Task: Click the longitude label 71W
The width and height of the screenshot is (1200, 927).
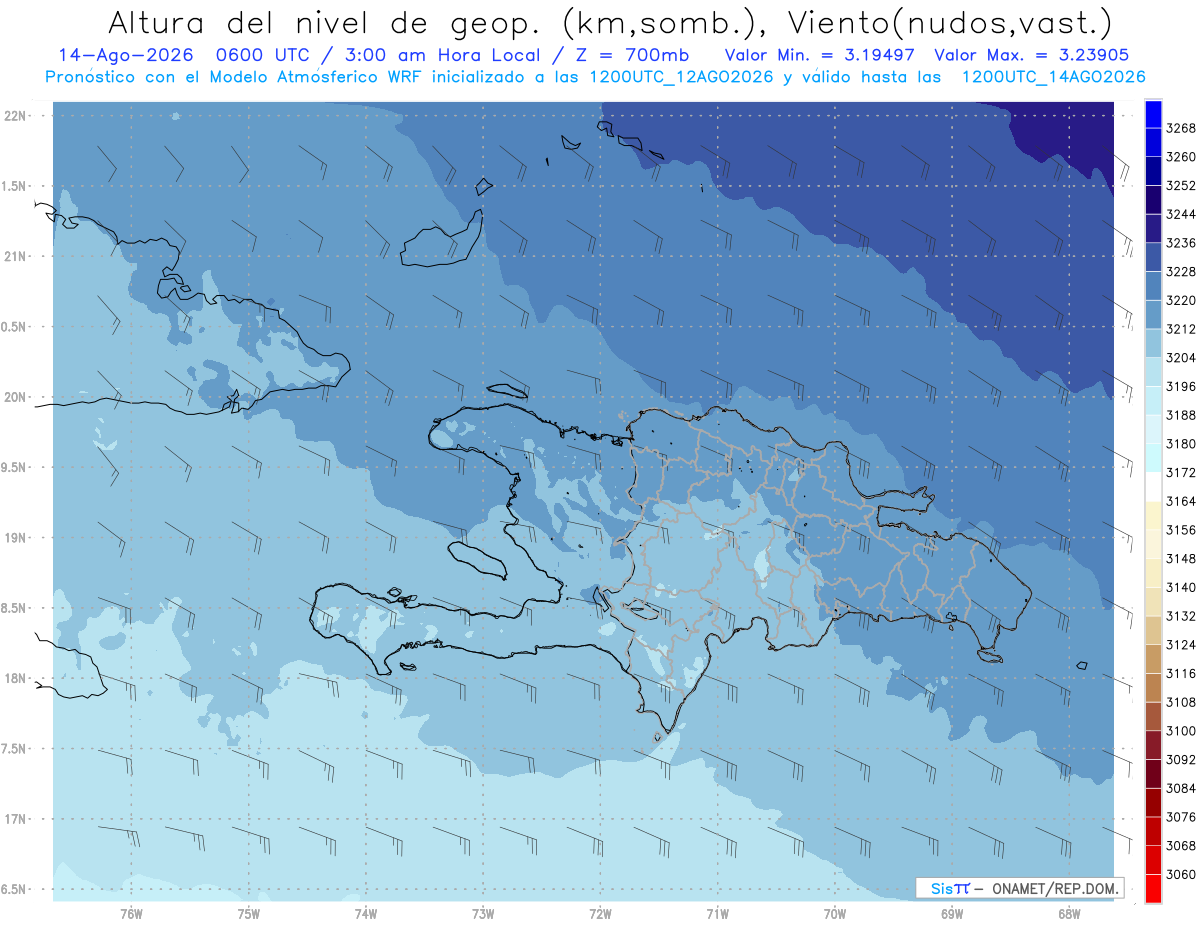Action: point(717,915)
